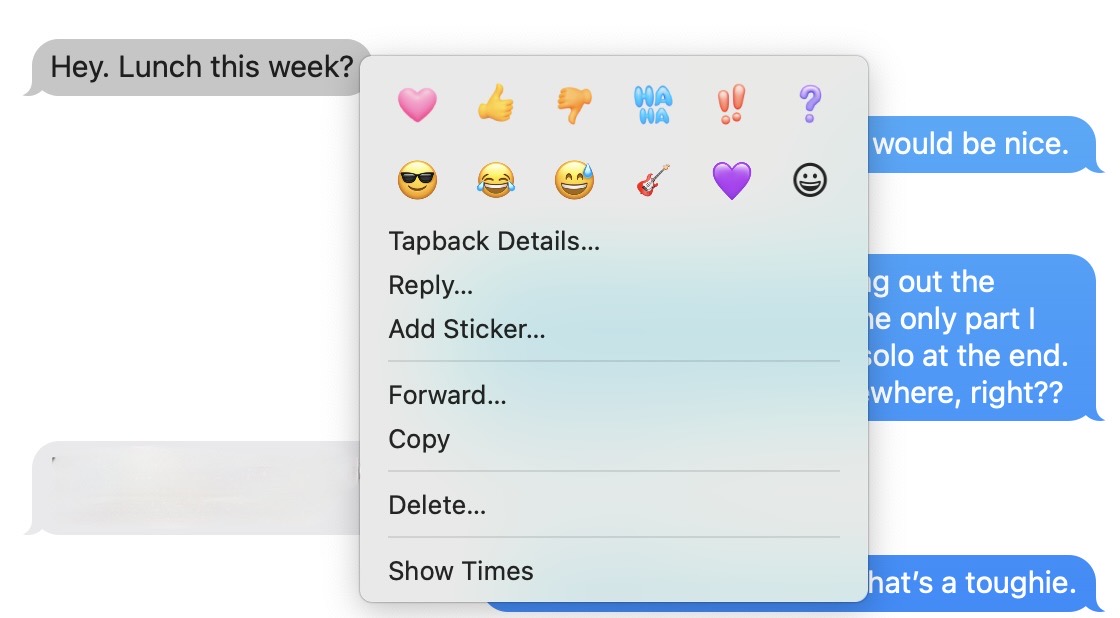The height and width of the screenshot is (618, 1120).
Task: Copy the message text
Action: 419,439
